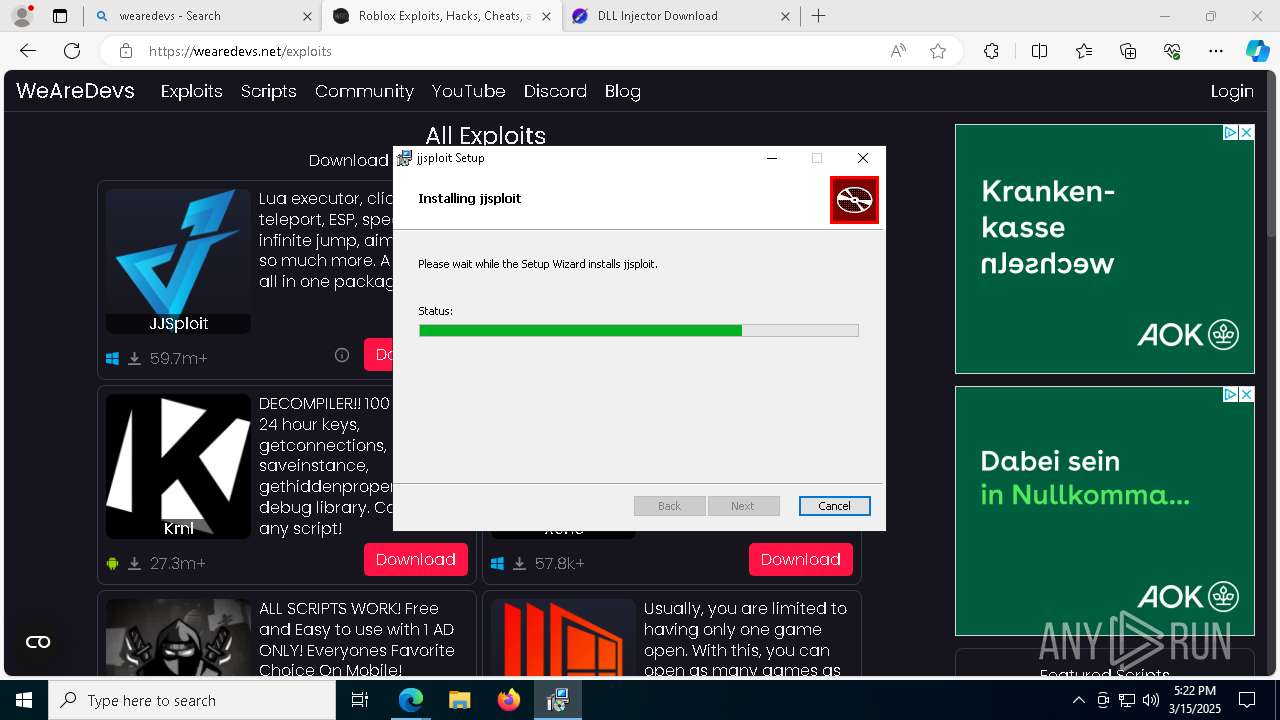1280x720 pixels.
Task: Close the wearedevs - Search tab
Action: 307,16
